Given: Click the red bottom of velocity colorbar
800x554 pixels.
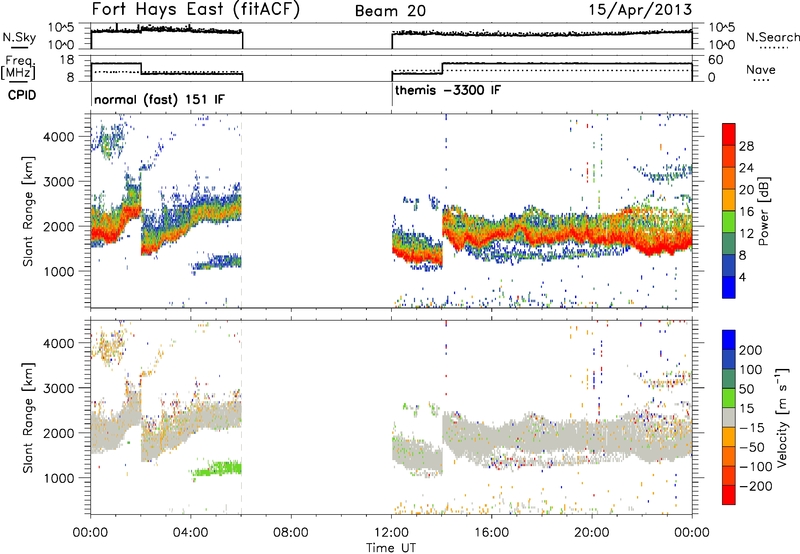Looking at the screenshot, I should 729,495.
